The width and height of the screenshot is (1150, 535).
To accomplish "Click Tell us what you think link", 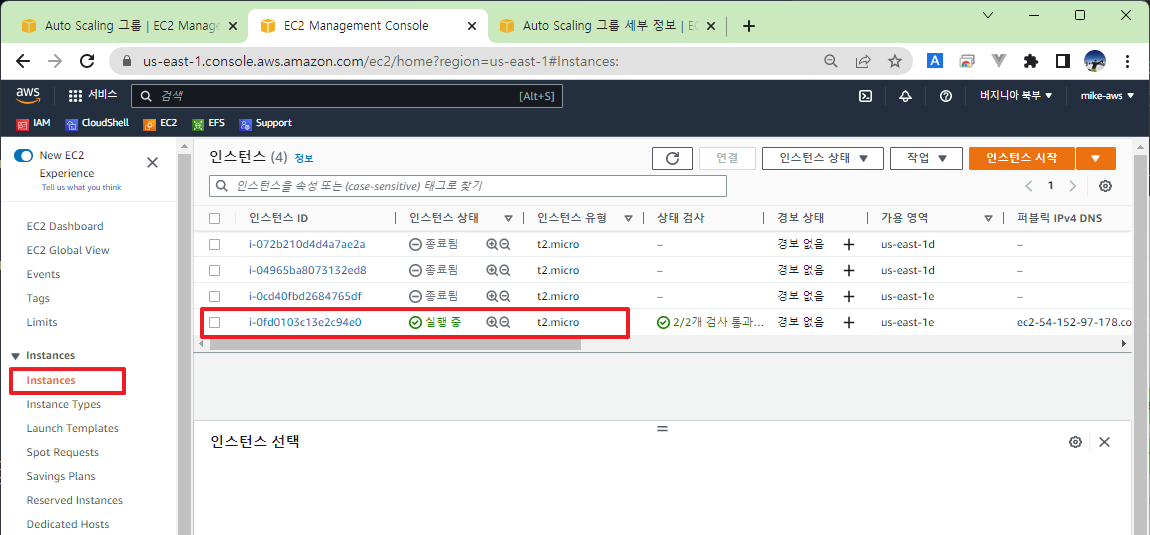I will (81, 187).
